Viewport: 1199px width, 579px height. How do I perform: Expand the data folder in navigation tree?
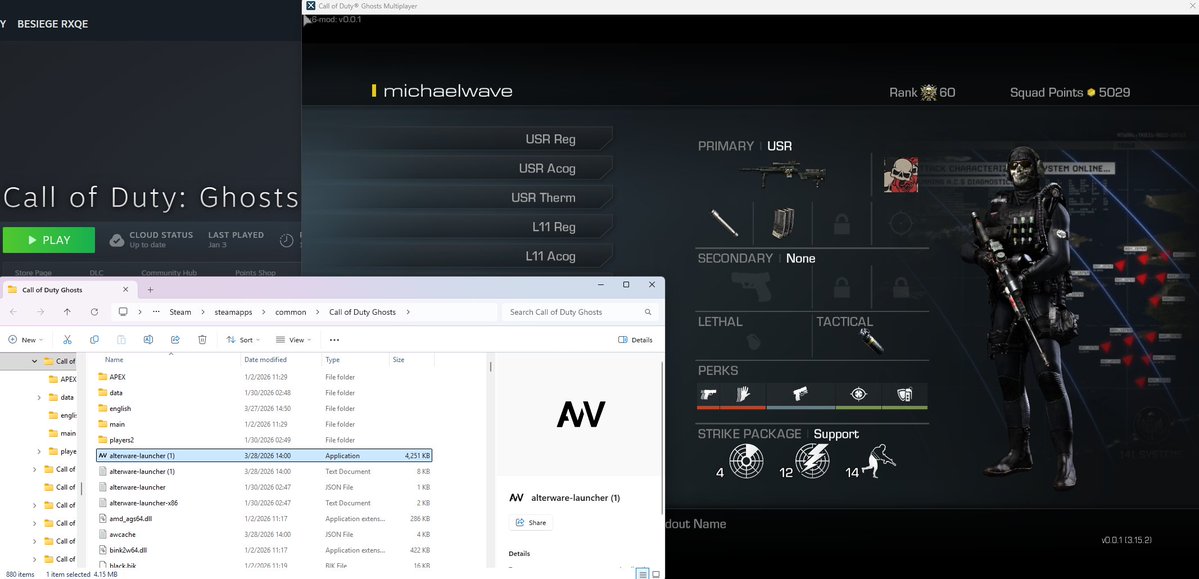[39, 397]
